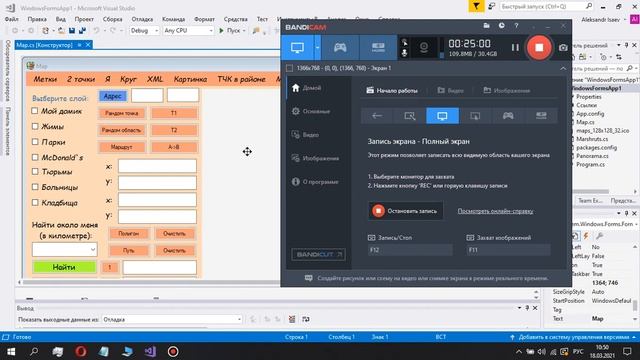The image size is (640, 360).
Task: Choose HDMI device tile in Bandicam start page
Action: pyautogui.click(x=541, y=116)
